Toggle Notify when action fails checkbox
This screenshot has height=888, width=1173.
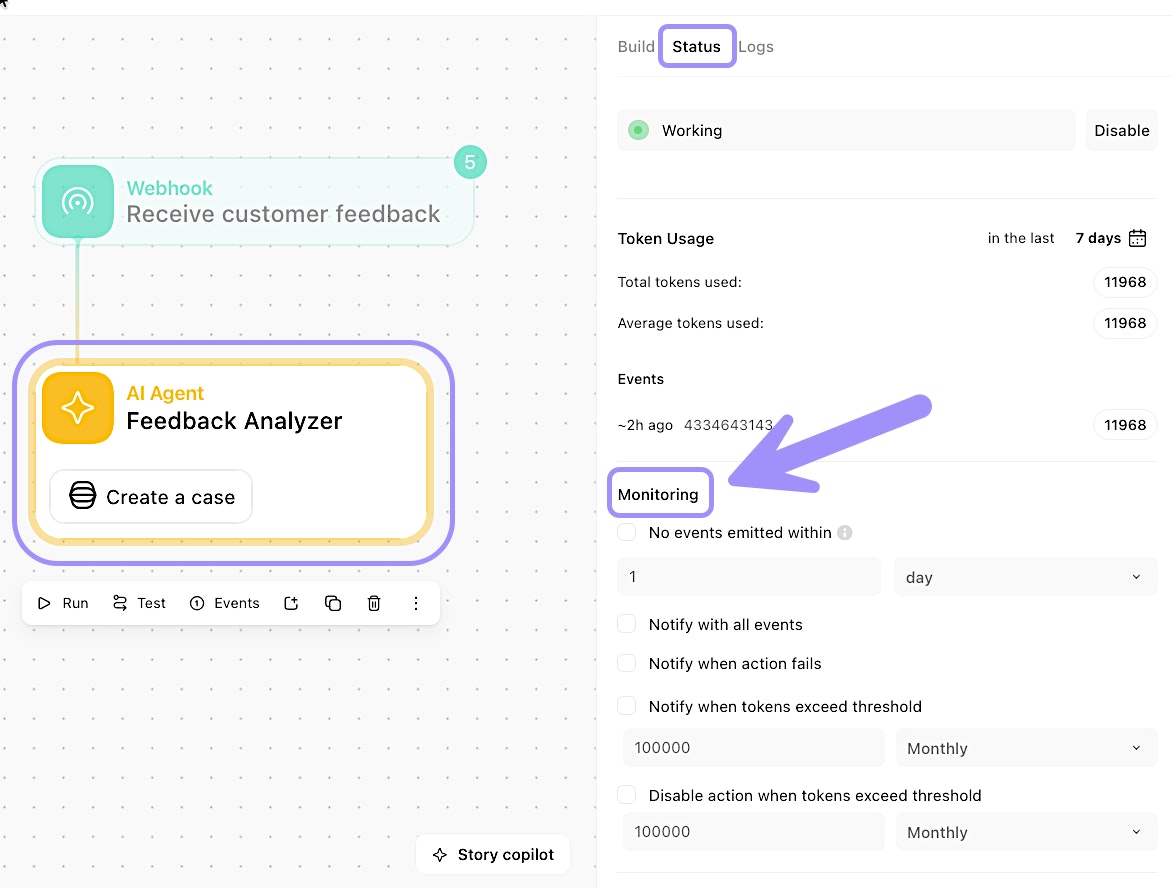[627, 663]
